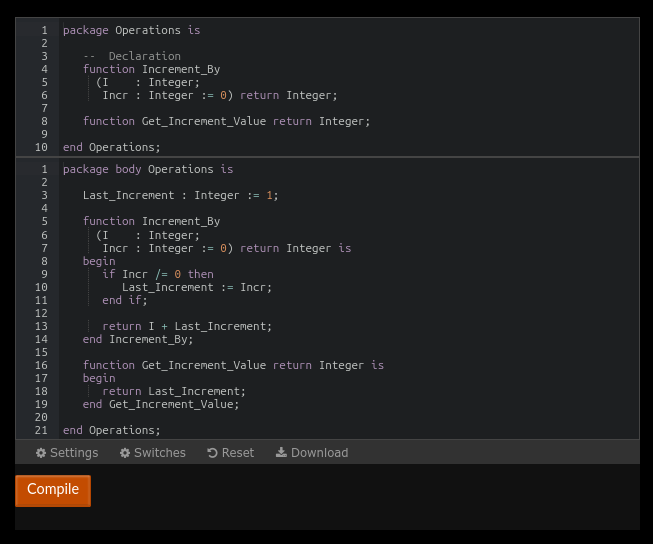Click the divider between the two code editors
This screenshot has height=544, width=653.
(x=327, y=157)
